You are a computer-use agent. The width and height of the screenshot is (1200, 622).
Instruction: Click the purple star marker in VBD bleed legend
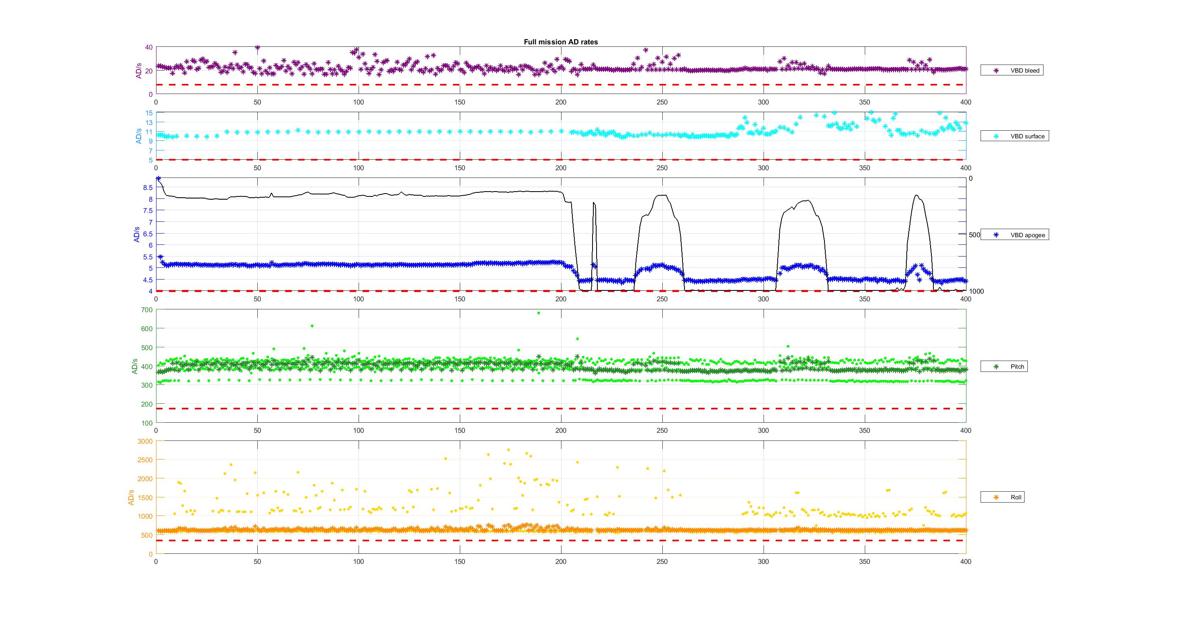click(x=996, y=71)
